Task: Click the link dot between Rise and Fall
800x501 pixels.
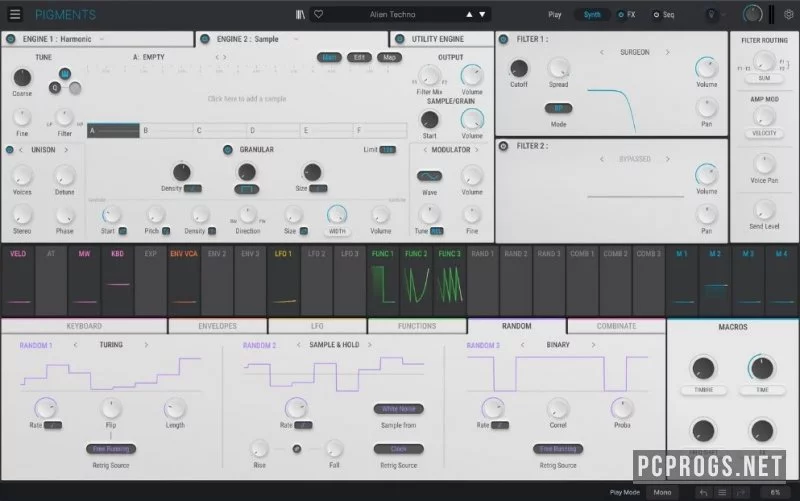Action: point(296,449)
